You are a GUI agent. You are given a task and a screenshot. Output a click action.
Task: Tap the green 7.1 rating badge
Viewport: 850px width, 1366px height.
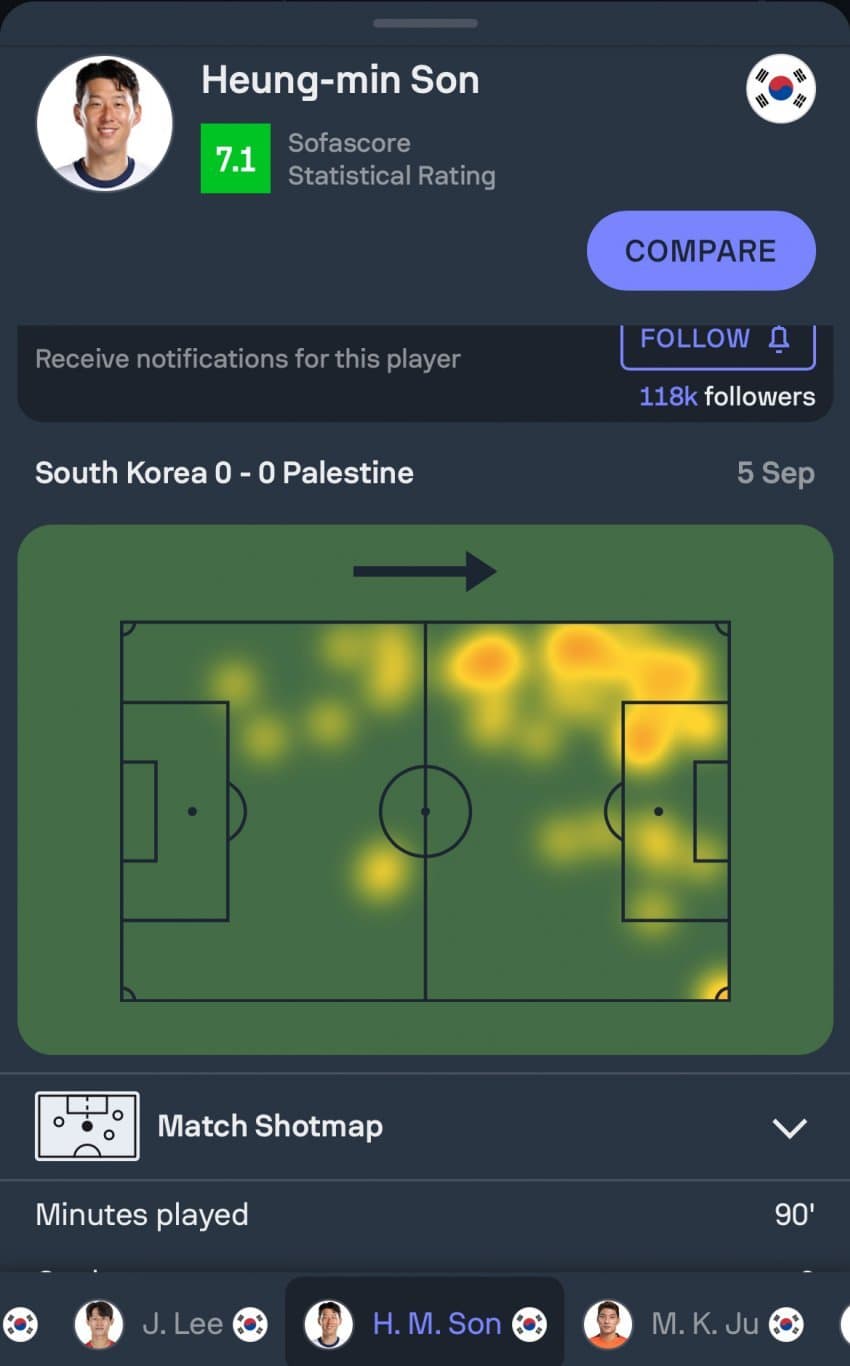pyautogui.click(x=235, y=158)
